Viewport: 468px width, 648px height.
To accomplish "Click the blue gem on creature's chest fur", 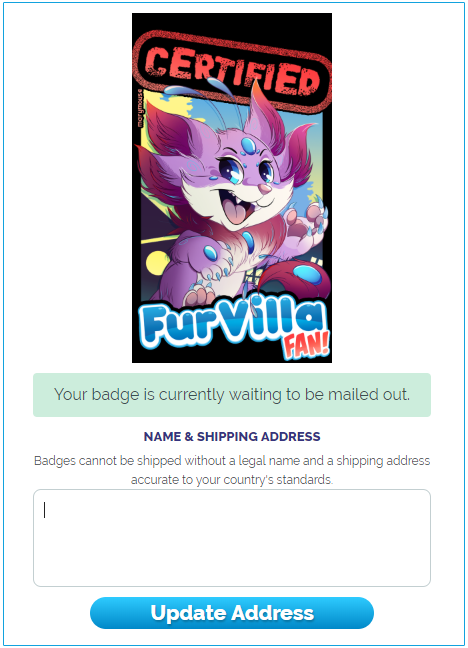I will click(x=248, y=243).
